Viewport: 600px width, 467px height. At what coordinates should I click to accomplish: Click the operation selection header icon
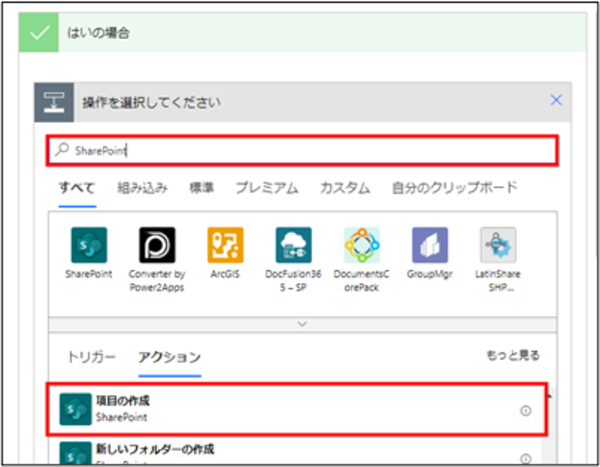click(x=54, y=102)
